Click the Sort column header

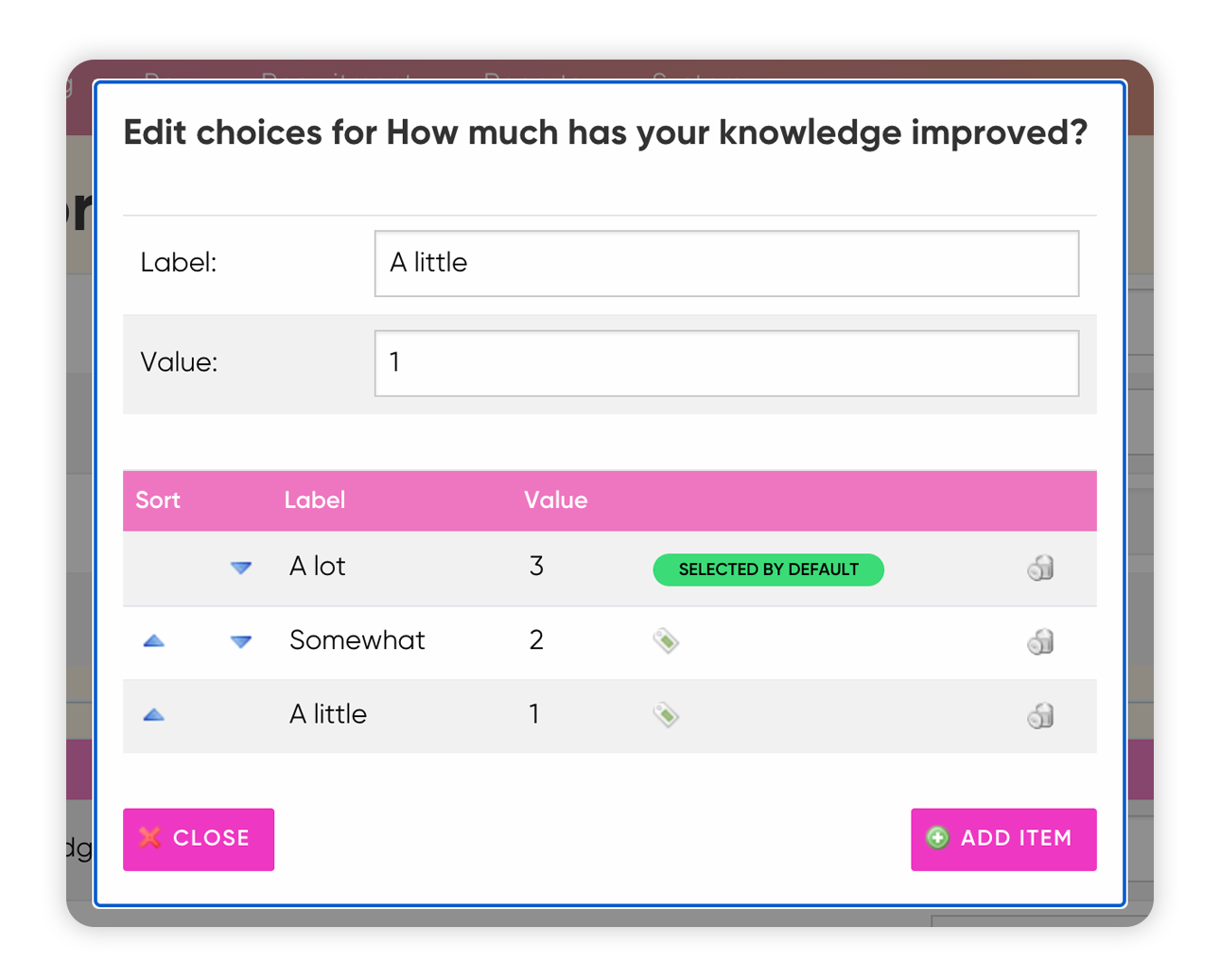pos(158,500)
